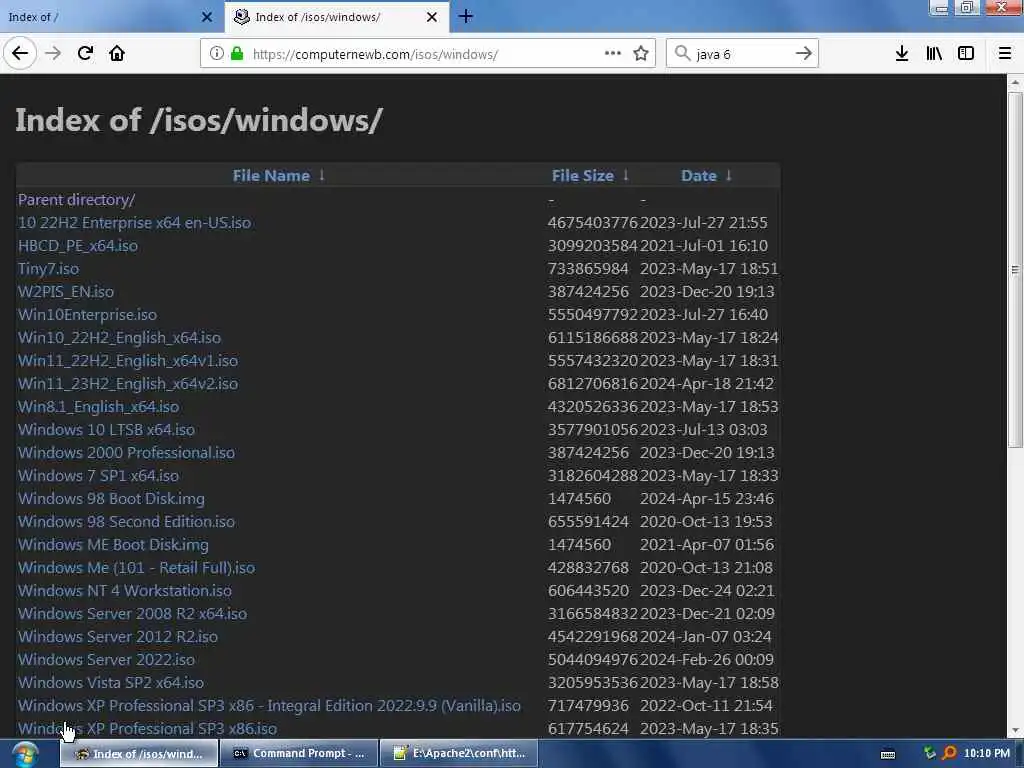Image resolution: width=1024 pixels, height=768 pixels.
Task: Switch to E:\Apache2\conf taskbar window
Action: (459, 754)
